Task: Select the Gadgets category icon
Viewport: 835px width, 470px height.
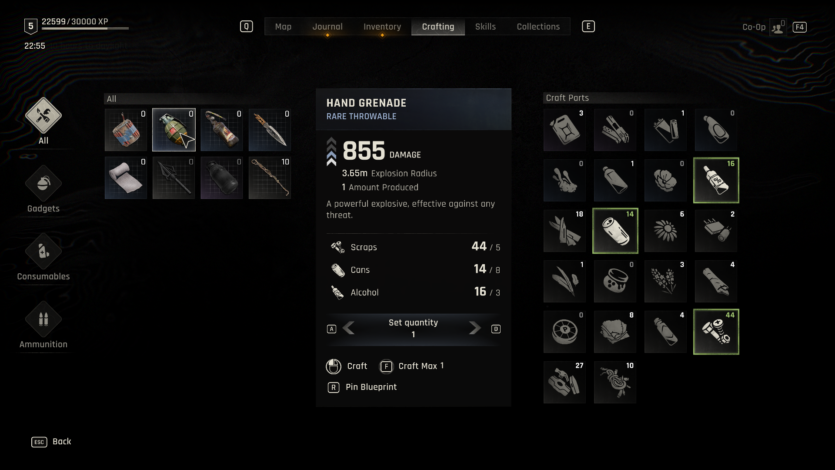Action: click(43, 184)
